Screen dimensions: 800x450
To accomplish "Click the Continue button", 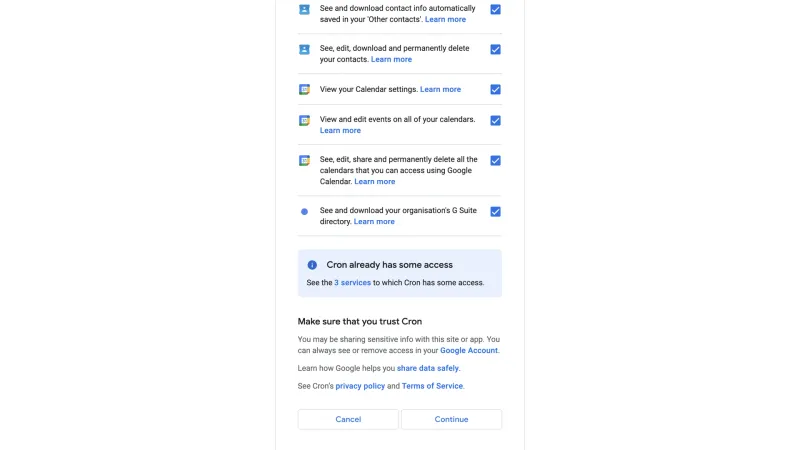I will 452,419.
